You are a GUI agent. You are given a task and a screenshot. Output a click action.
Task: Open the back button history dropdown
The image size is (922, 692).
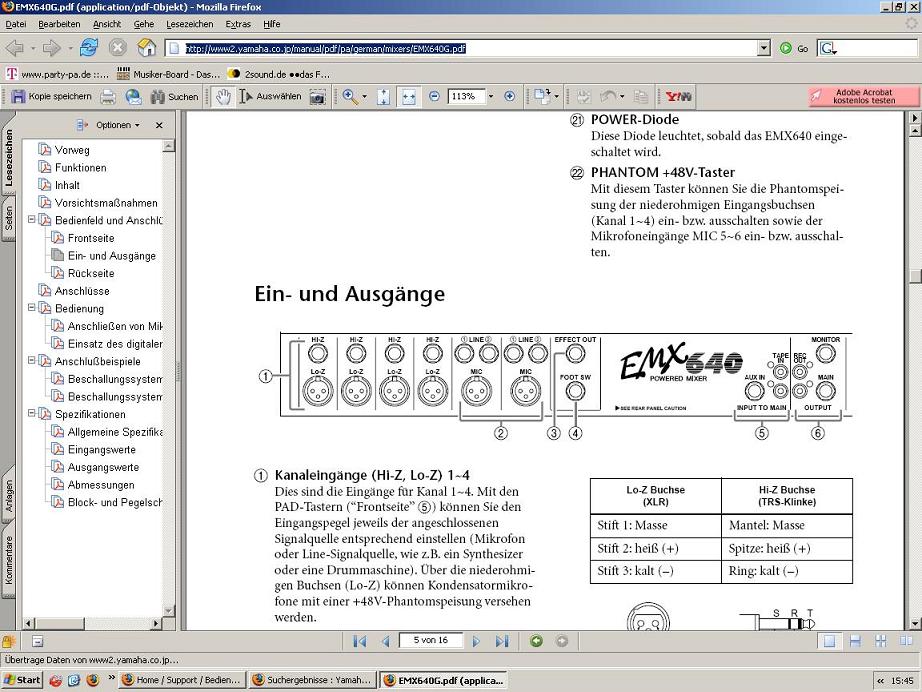tap(33, 48)
